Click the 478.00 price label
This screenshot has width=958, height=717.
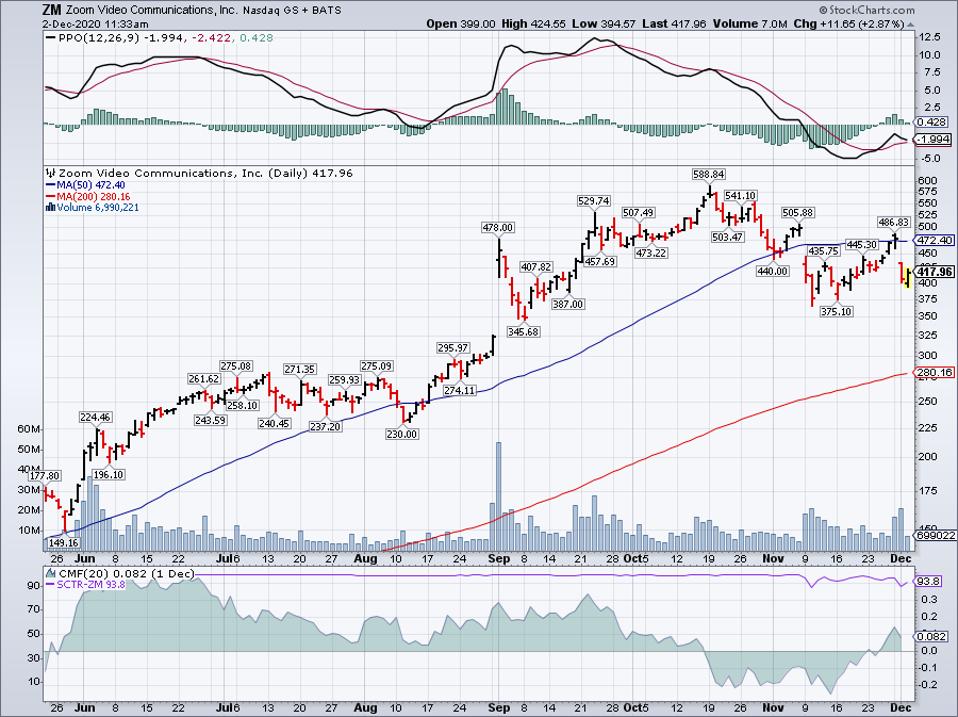tap(498, 227)
